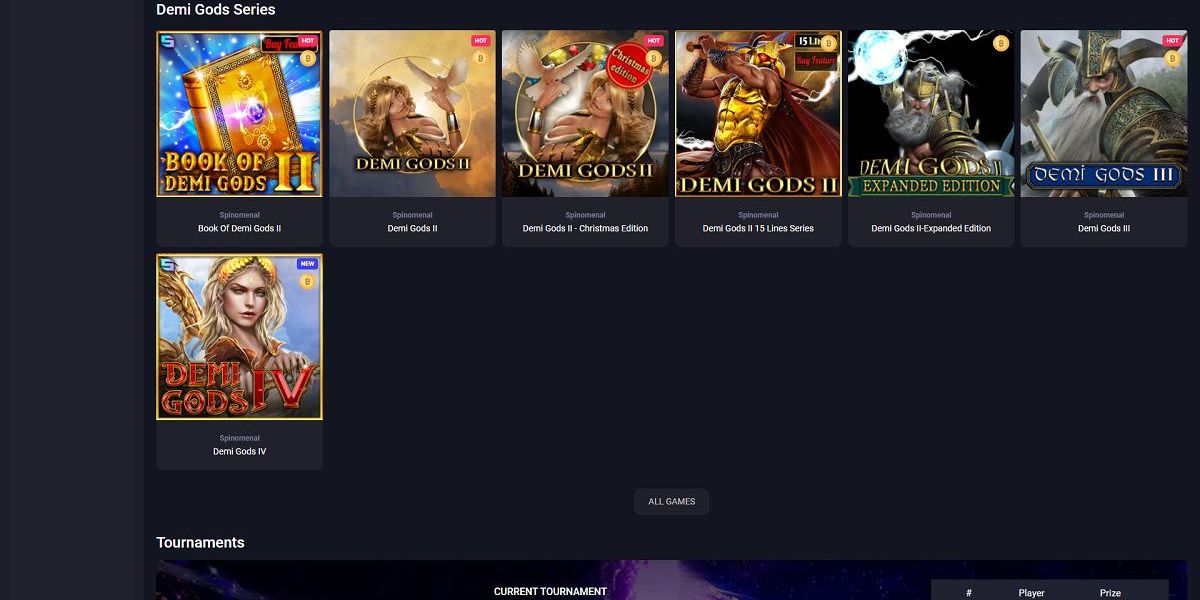Click the 'Demi Gods Series' heading
This screenshot has height=600, width=1200.
[x=216, y=9]
